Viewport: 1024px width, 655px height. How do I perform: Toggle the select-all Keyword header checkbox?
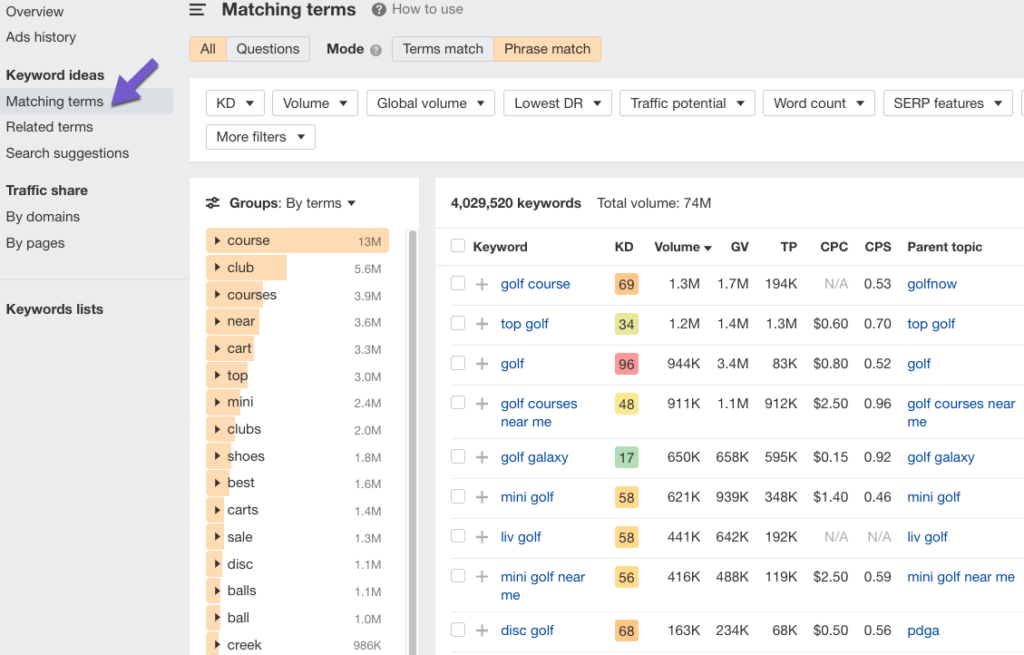(458, 246)
